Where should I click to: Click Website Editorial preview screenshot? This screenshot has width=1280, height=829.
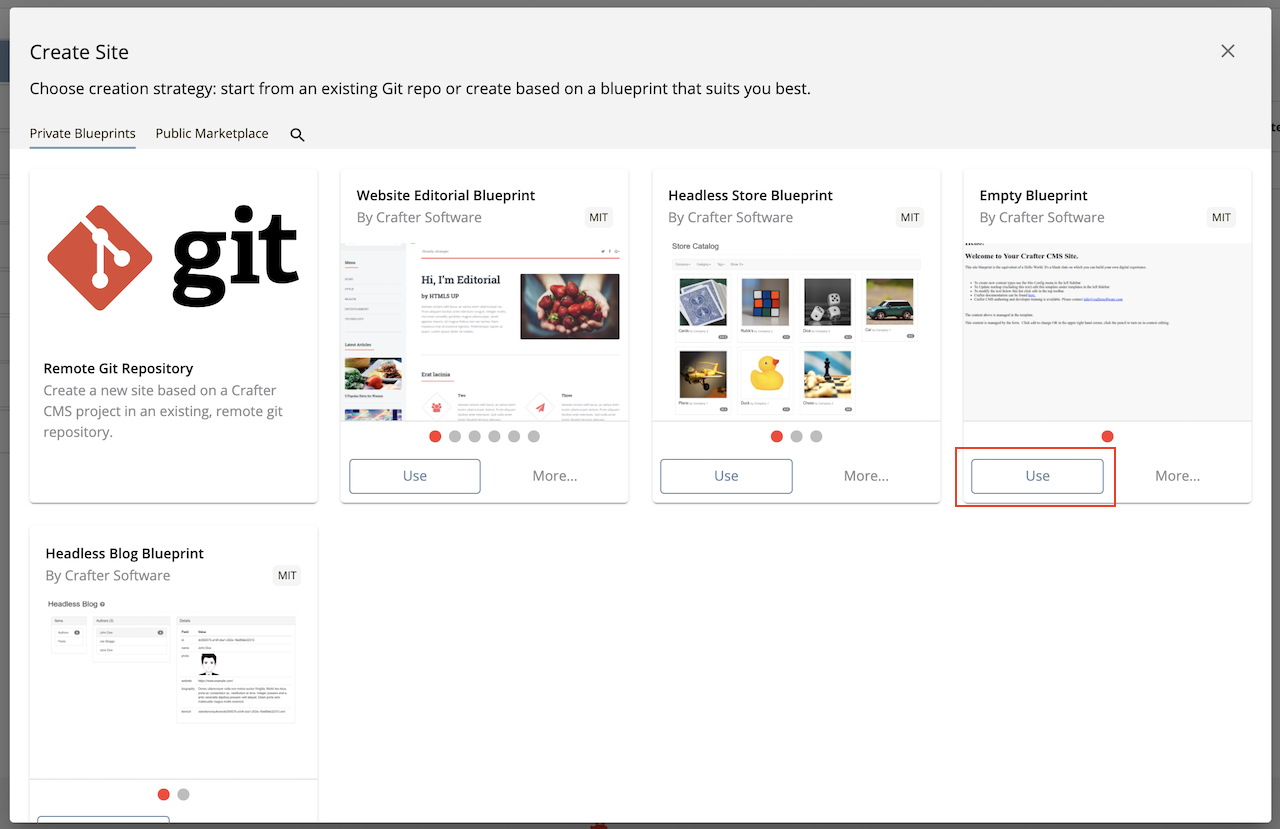[485, 331]
